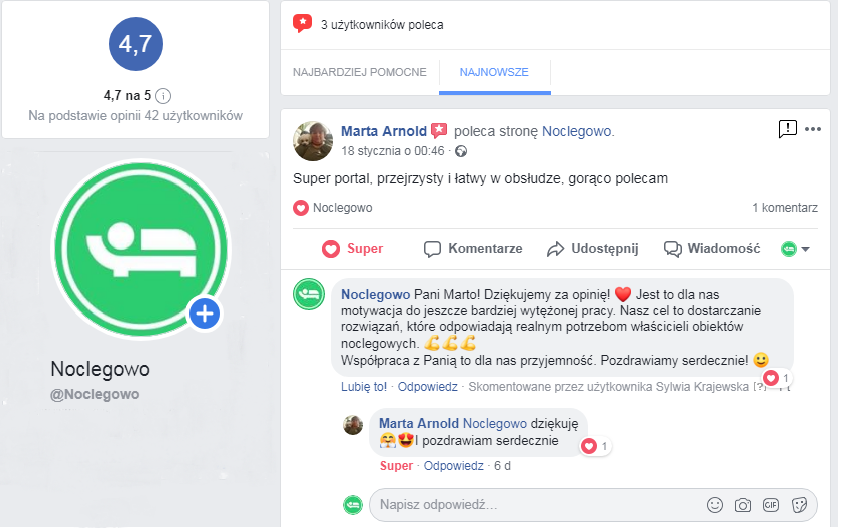Open the sticker picker in reply field
The height and width of the screenshot is (528, 842).
click(799, 505)
